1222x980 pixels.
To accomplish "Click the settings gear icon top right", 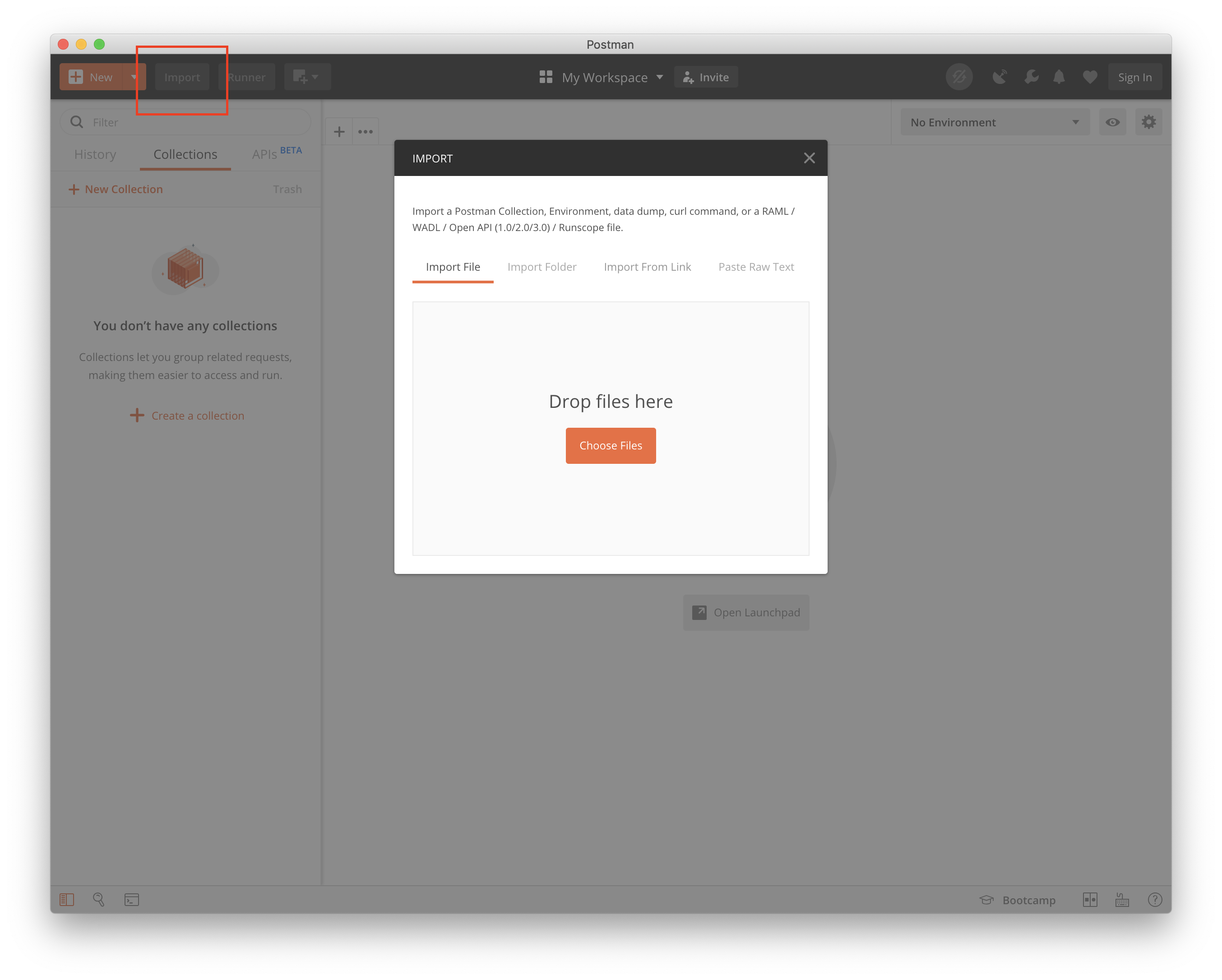I will coord(1149,122).
